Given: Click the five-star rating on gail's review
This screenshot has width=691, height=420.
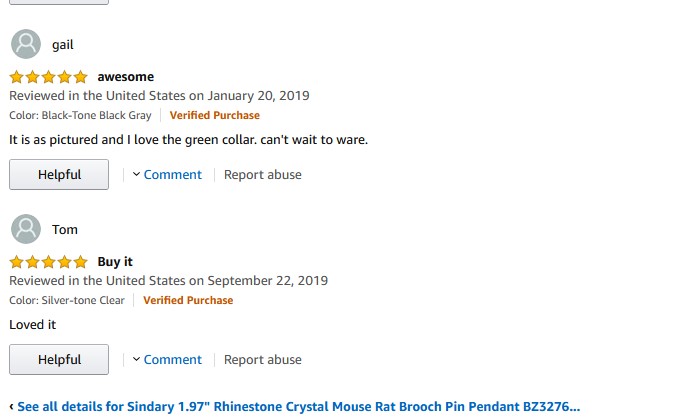Looking at the screenshot, I should [48, 77].
